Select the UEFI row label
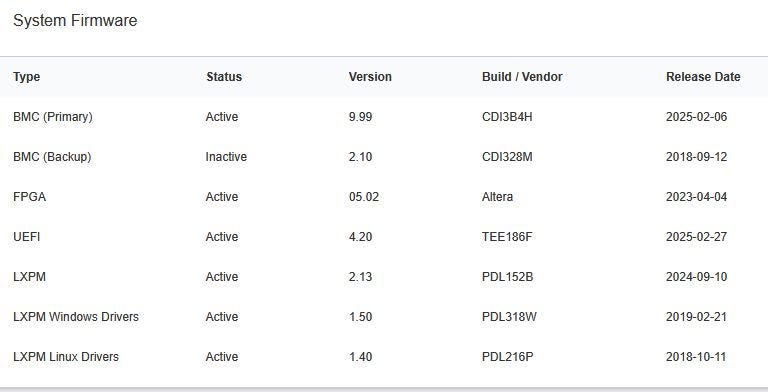This screenshot has height=392, width=768. (x=26, y=237)
